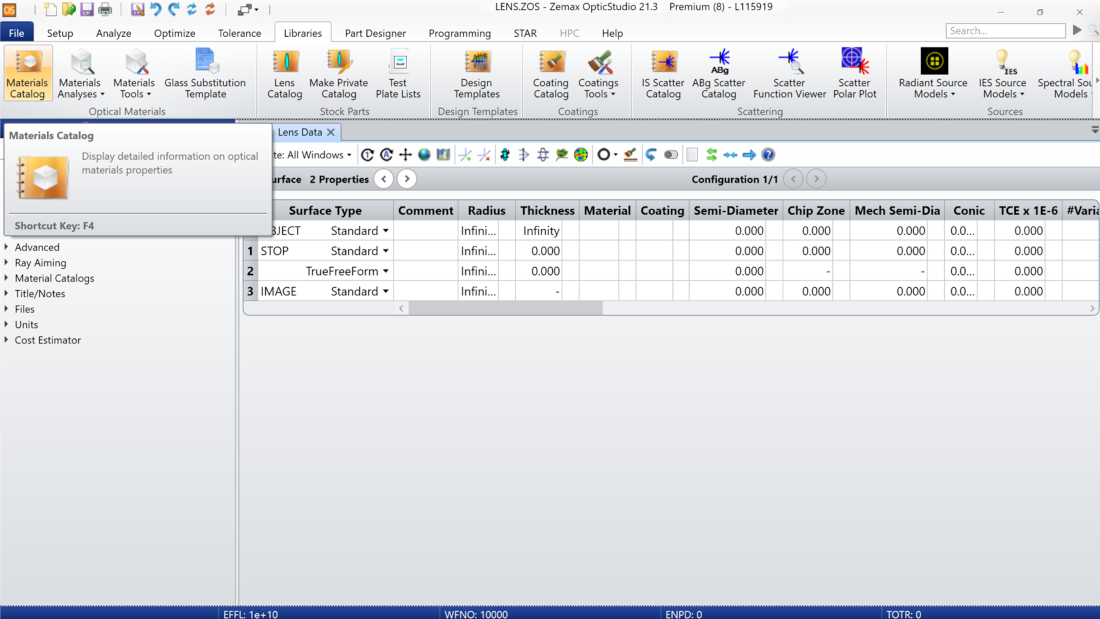The image size is (1100, 619).
Task: Expand the Ray Aiming section
Action: point(6,262)
